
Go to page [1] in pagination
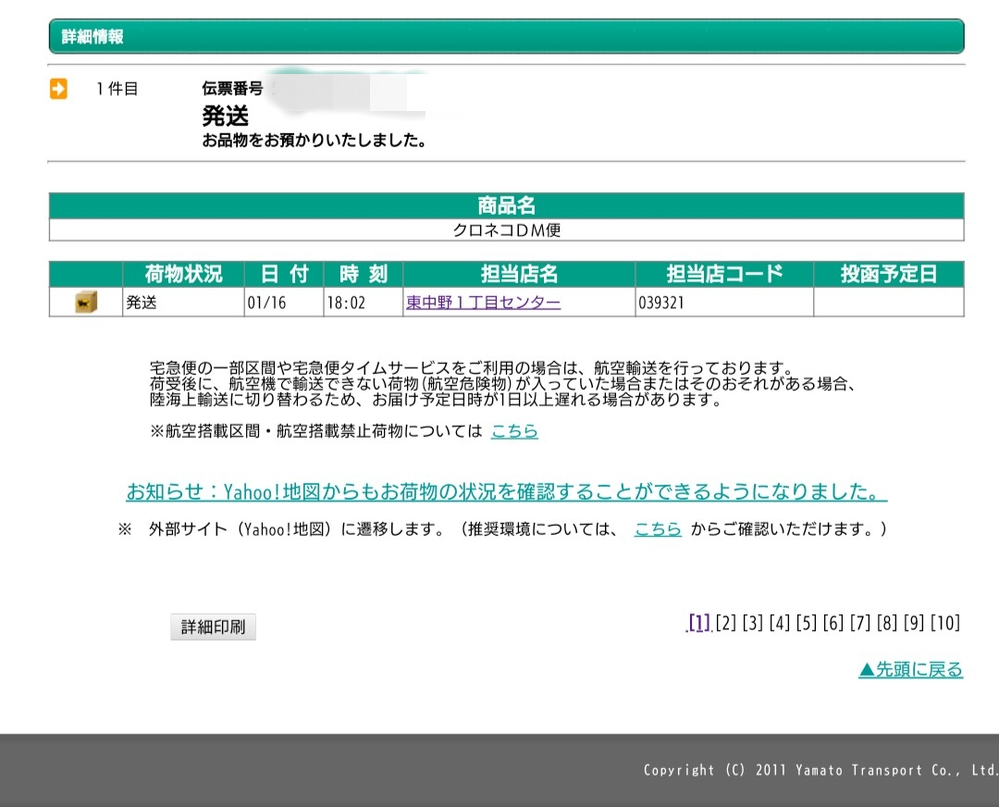click(699, 623)
